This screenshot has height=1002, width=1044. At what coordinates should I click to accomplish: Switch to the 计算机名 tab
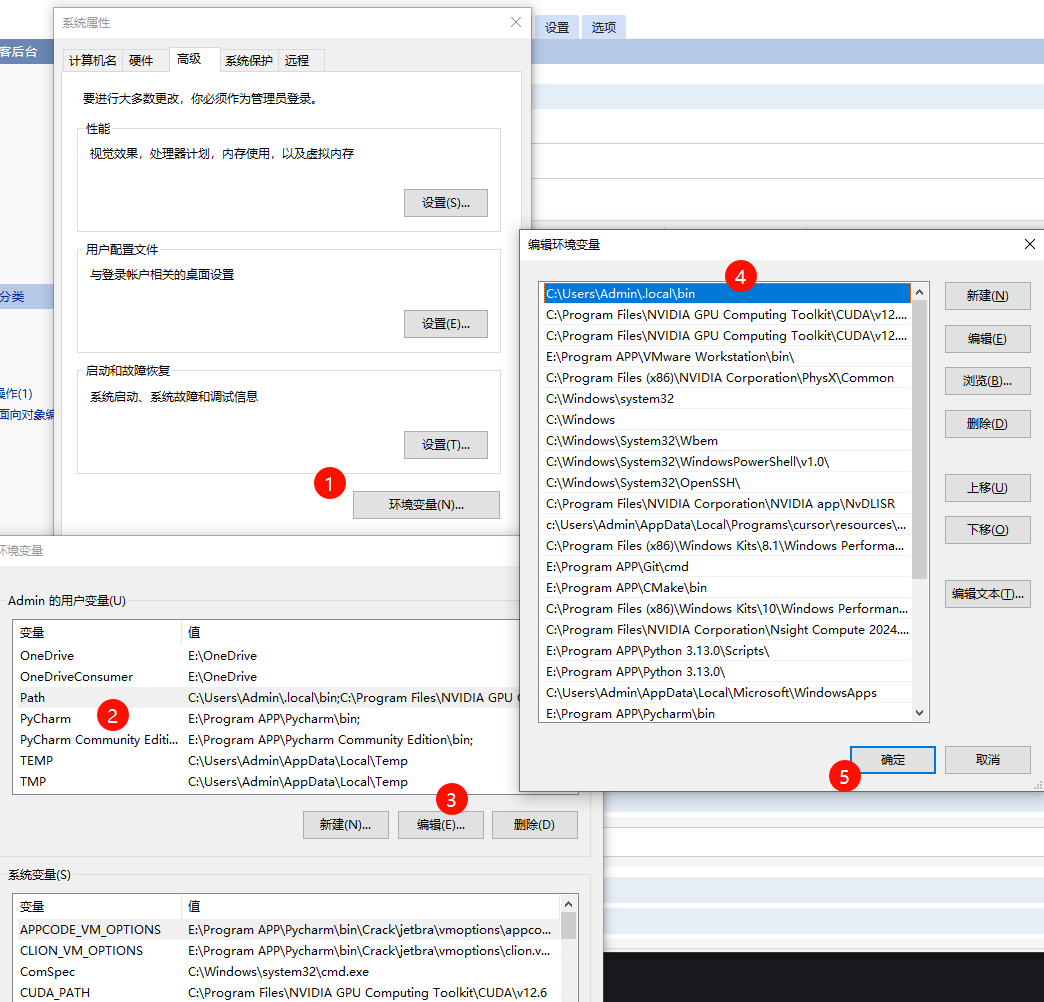[92, 60]
